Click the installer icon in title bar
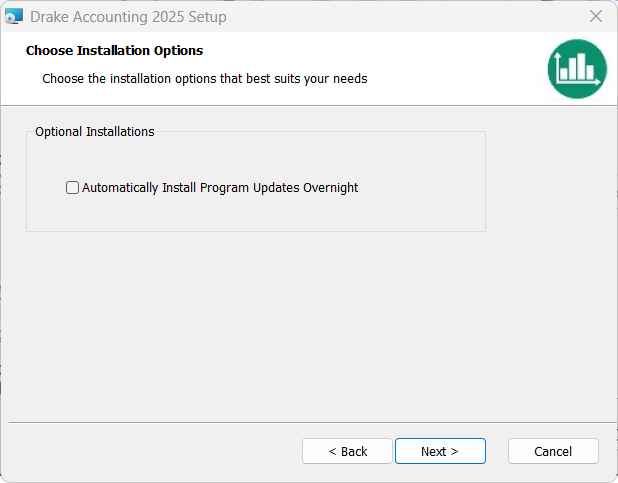Image resolution: width=618 pixels, height=483 pixels. pyautogui.click(x=14, y=17)
